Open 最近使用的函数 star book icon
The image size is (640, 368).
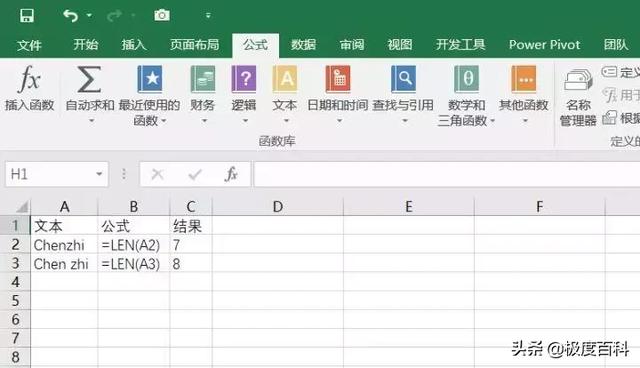tap(149, 79)
